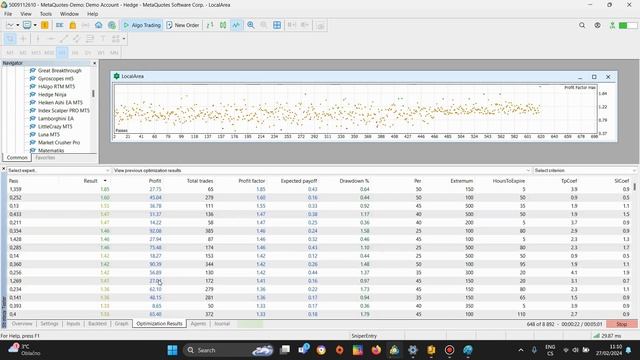The width and height of the screenshot is (640, 360).
Task: Launch MetaEditor via the IDE icon
Action: click(60, 25)
